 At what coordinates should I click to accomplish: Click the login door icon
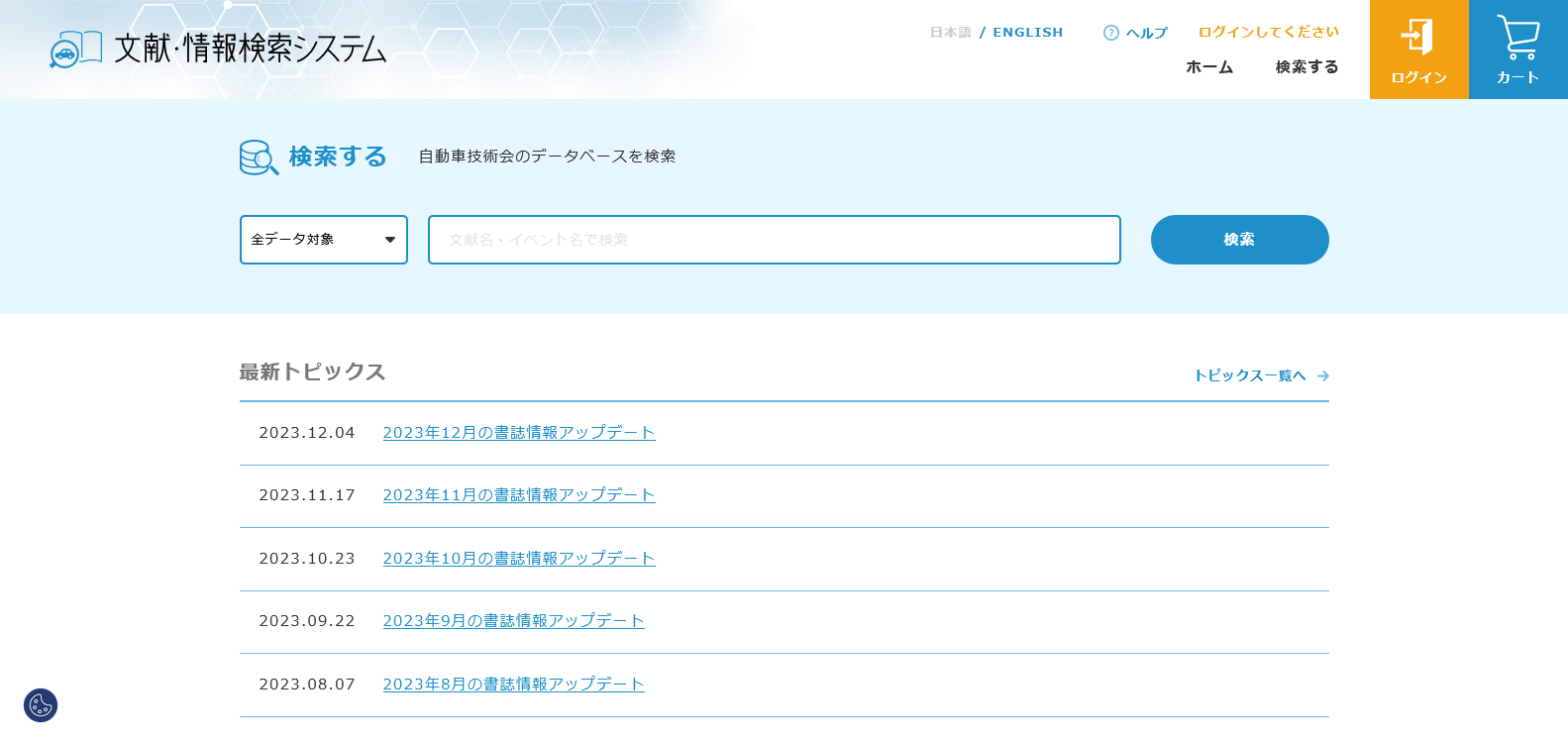1417,38
